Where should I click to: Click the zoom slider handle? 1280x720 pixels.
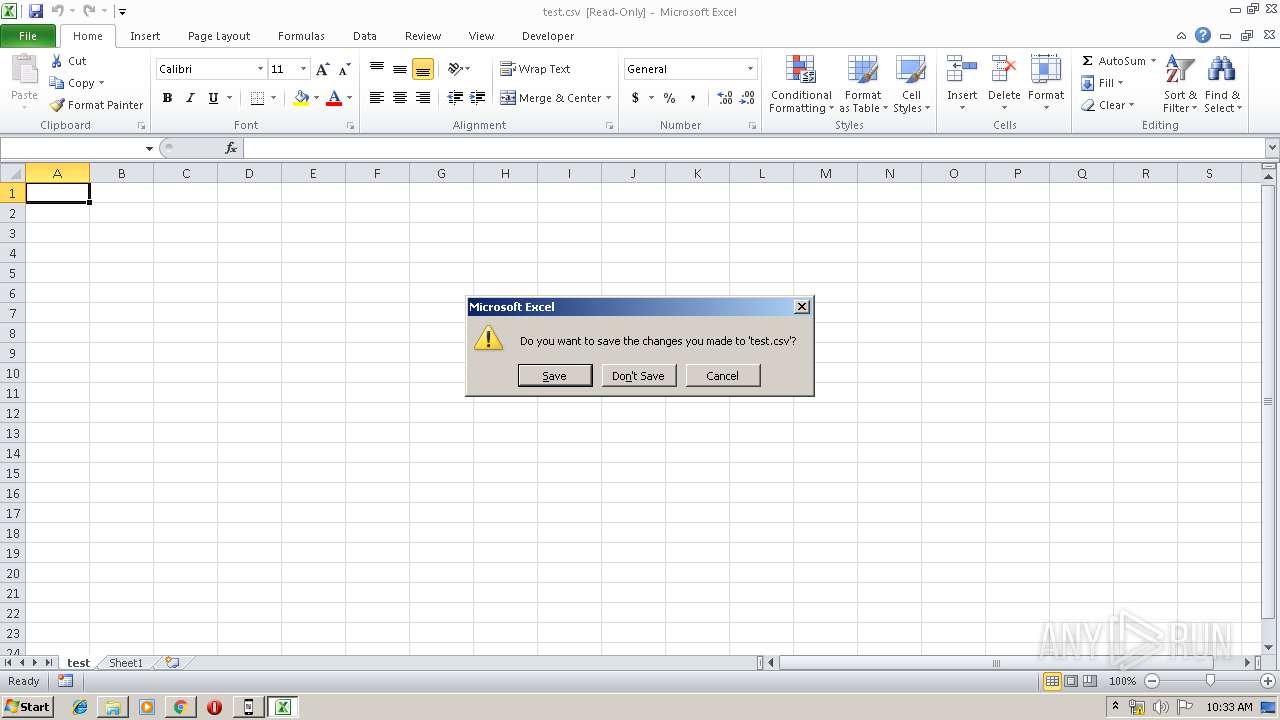(1210, 681)
